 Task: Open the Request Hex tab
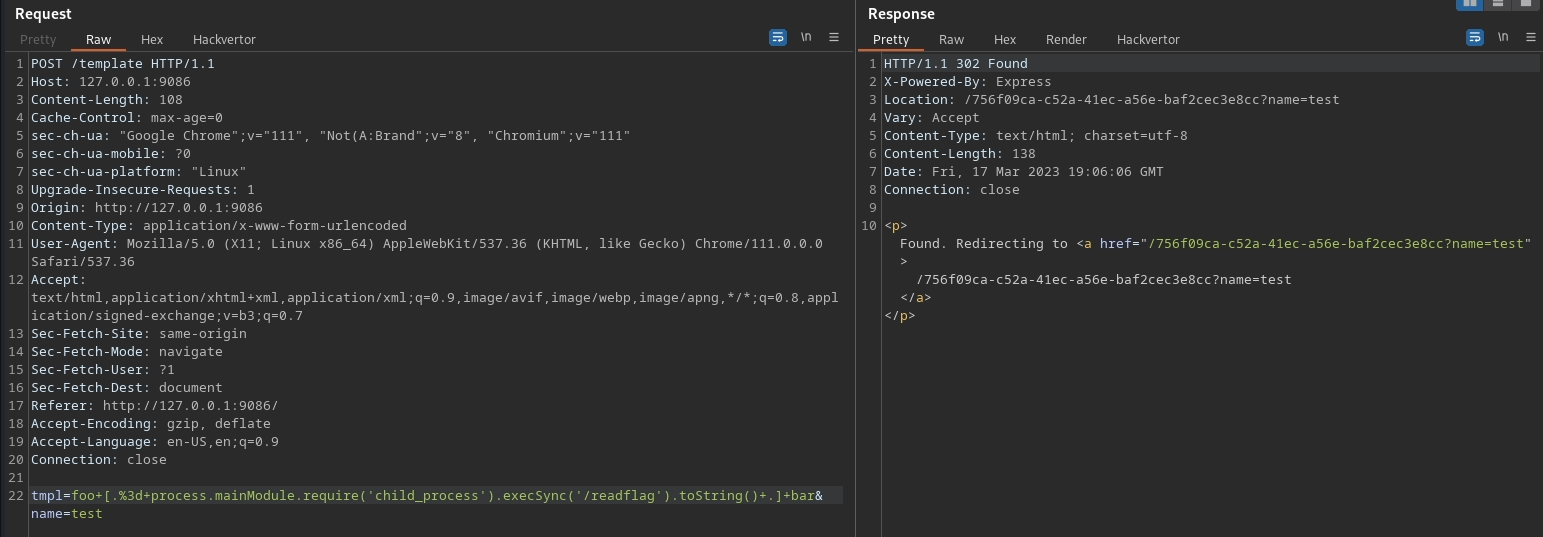click(152, 39)
